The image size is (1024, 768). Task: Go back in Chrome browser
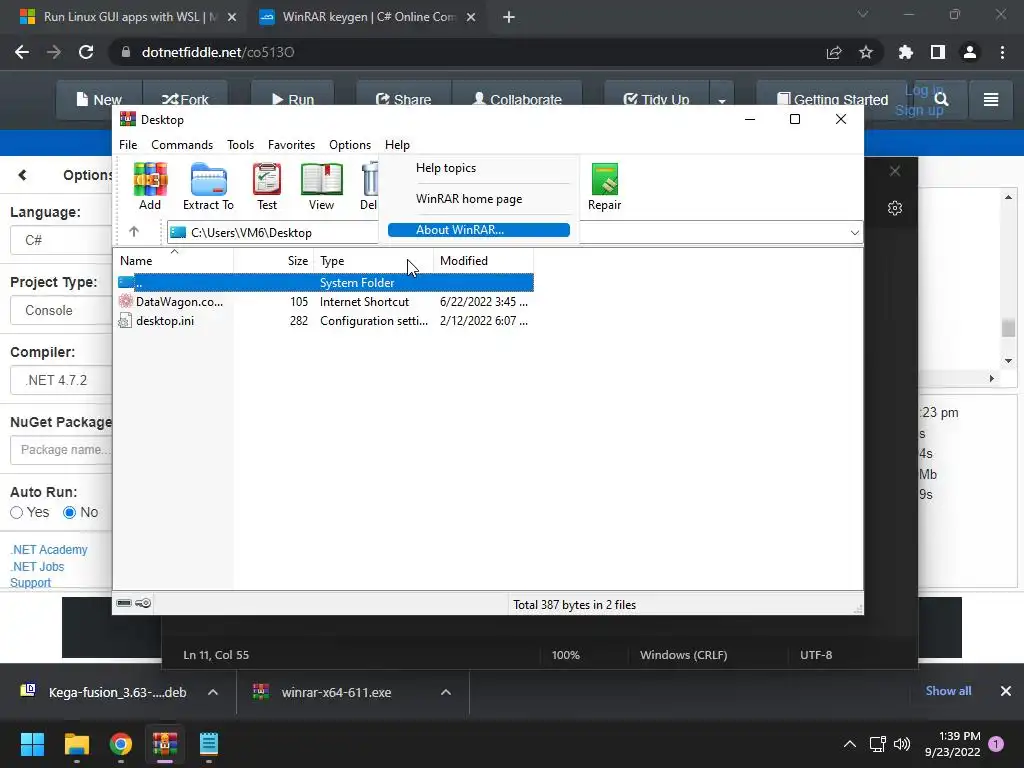tap(22, 52)
